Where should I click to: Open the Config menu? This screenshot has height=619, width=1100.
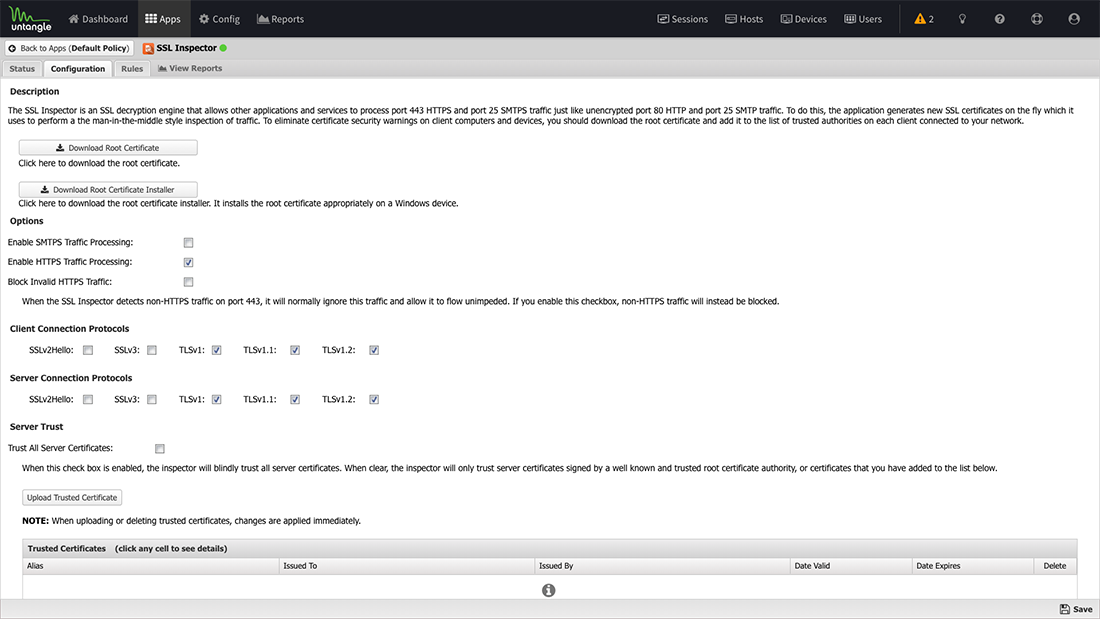point(219,19)
